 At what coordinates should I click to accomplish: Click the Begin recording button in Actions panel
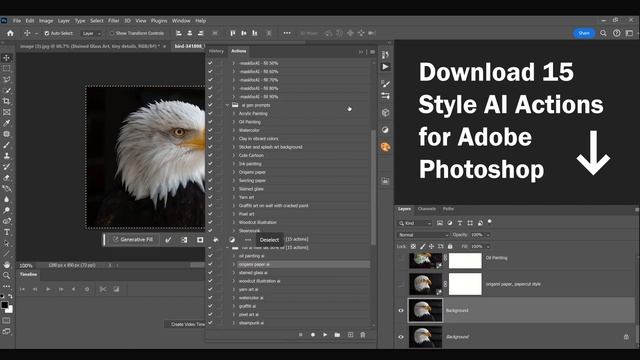313,335
